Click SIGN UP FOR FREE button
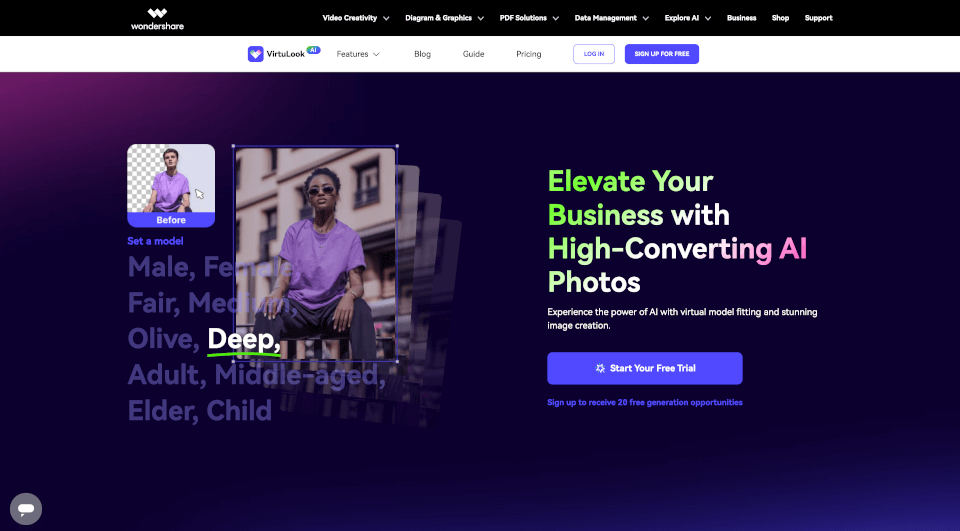 click(662, 54)
